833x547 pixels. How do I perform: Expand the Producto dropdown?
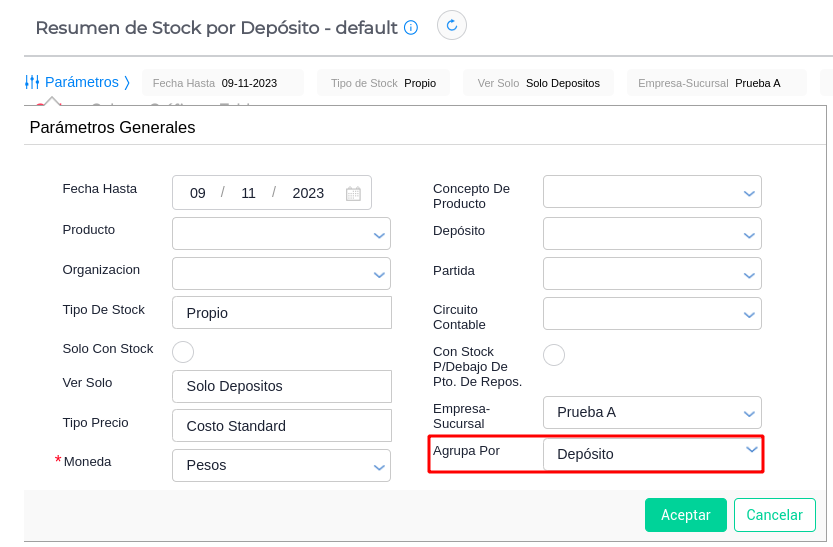click(379, 235)
